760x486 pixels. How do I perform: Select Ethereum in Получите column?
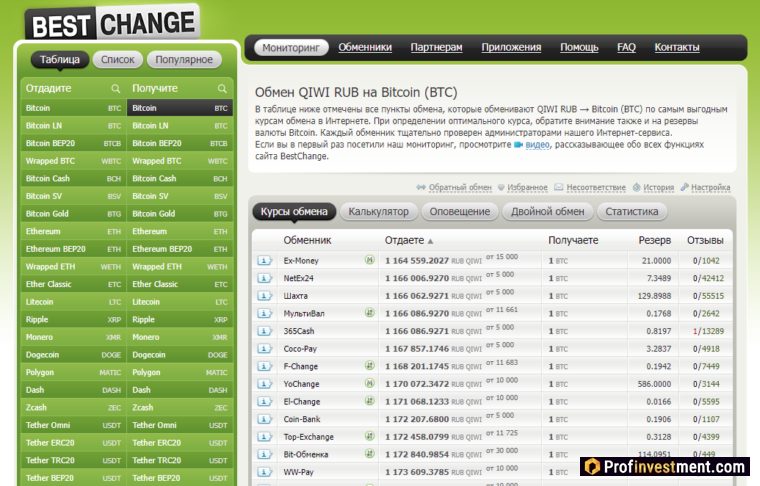[180, 232]
